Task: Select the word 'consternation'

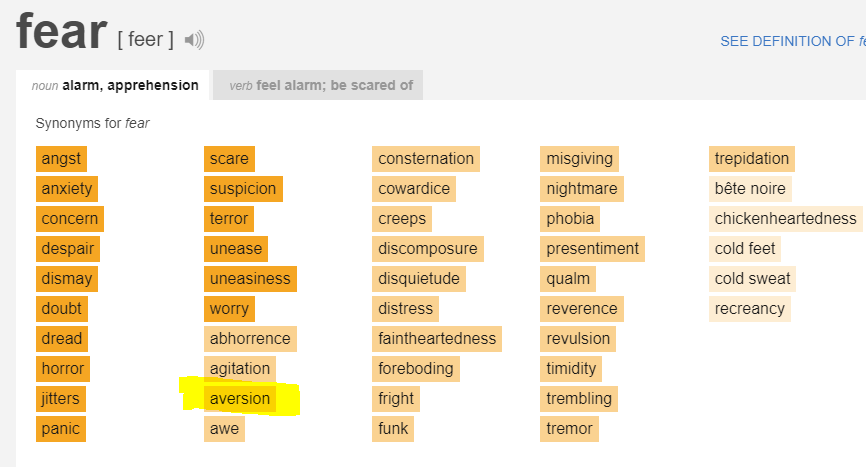Action: coord(426,159)
